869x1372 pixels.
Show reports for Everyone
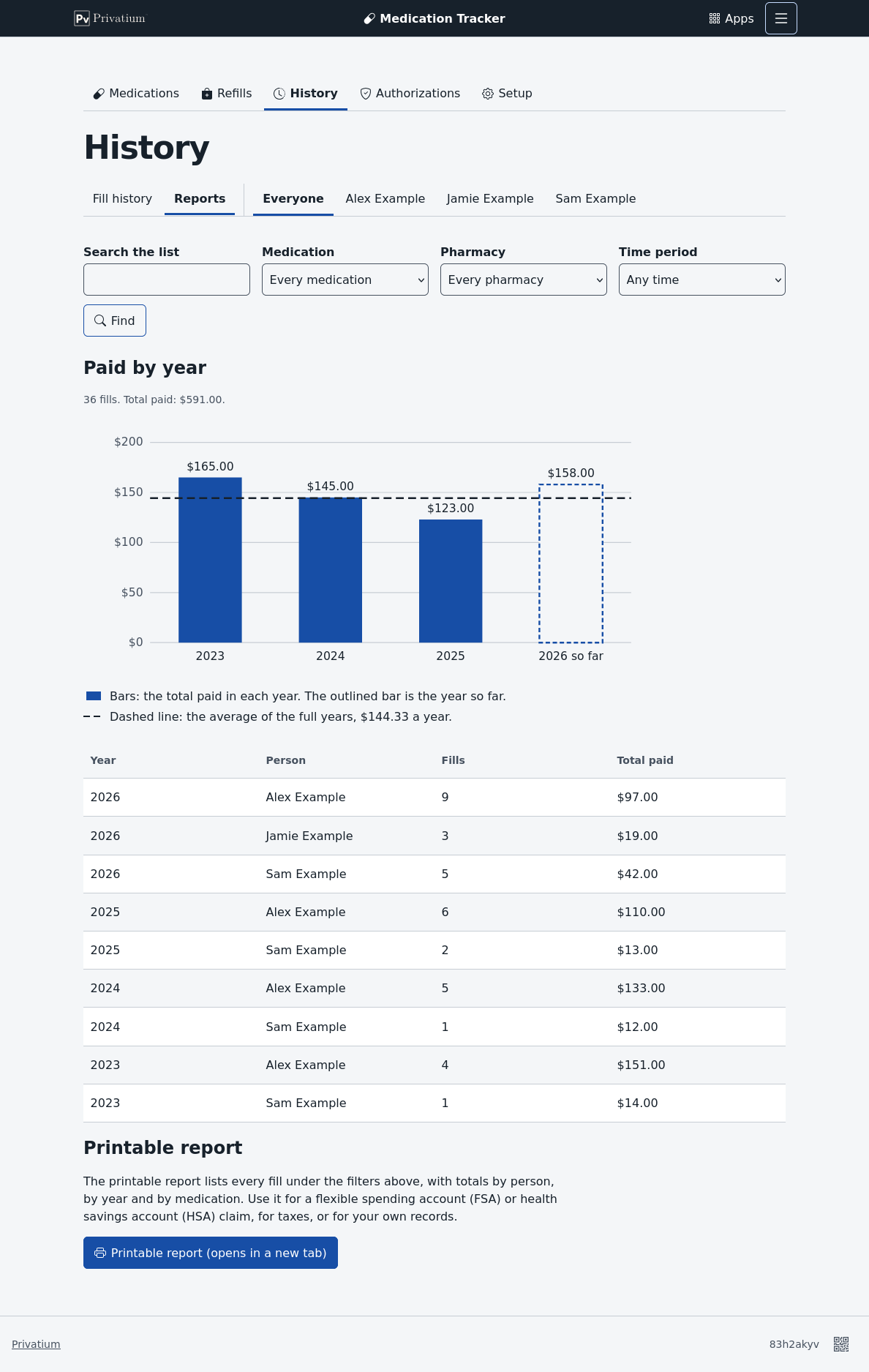293,199
